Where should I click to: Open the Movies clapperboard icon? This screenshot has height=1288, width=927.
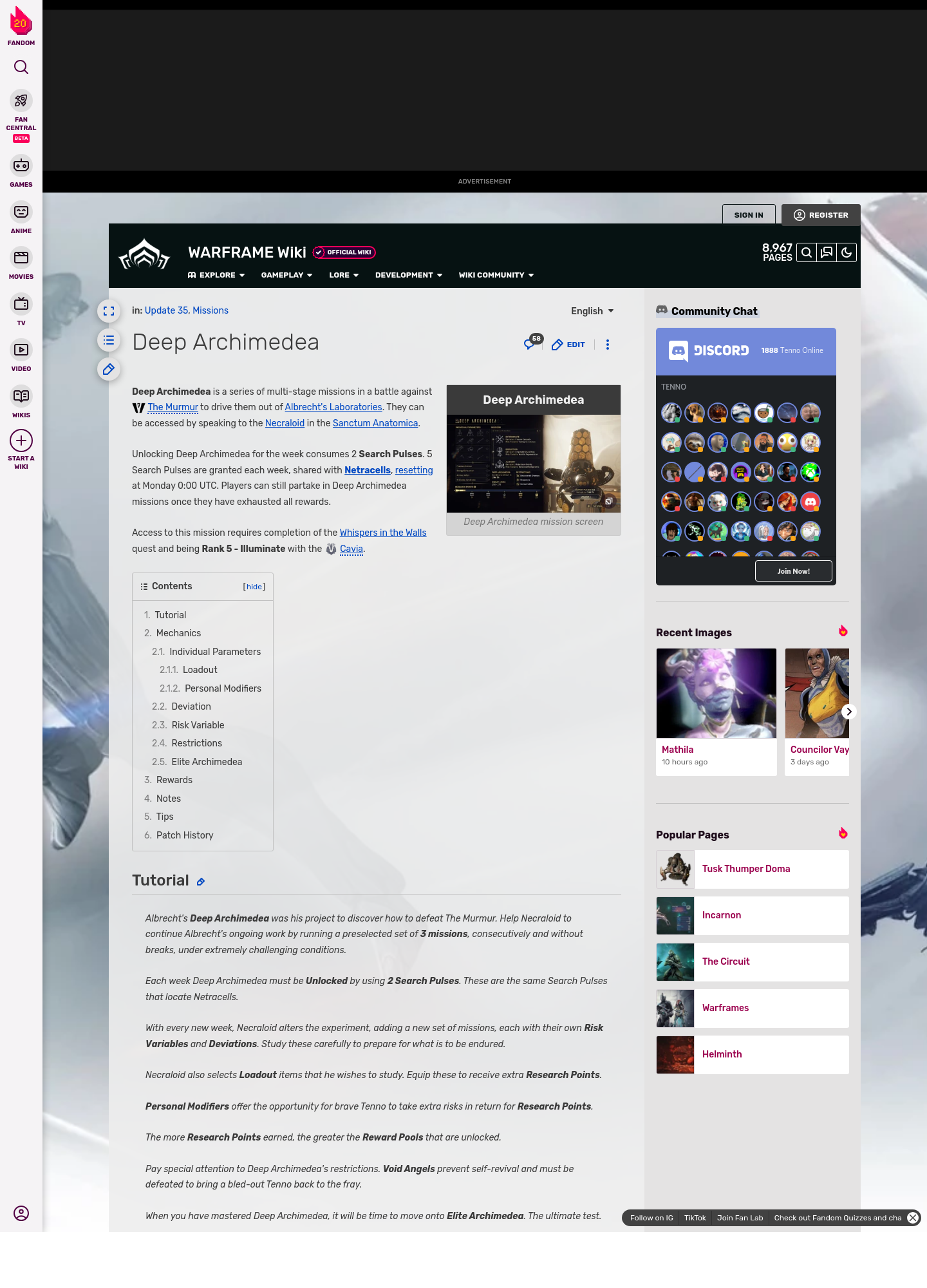[21, 258]
